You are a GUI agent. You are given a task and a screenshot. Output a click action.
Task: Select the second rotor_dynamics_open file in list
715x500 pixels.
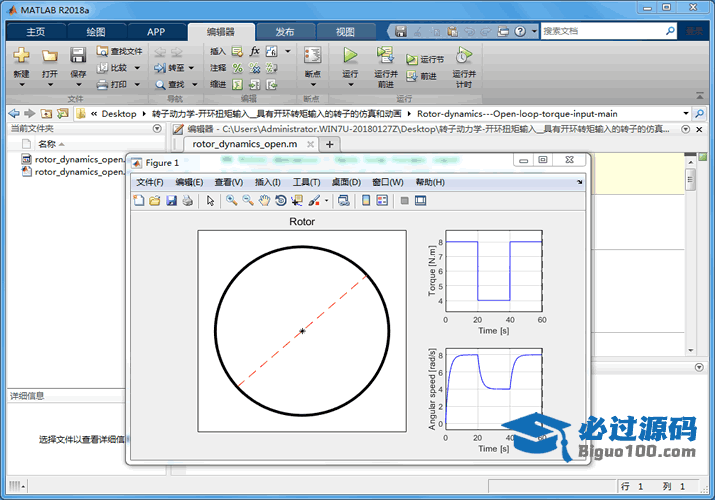click(73, 172)
